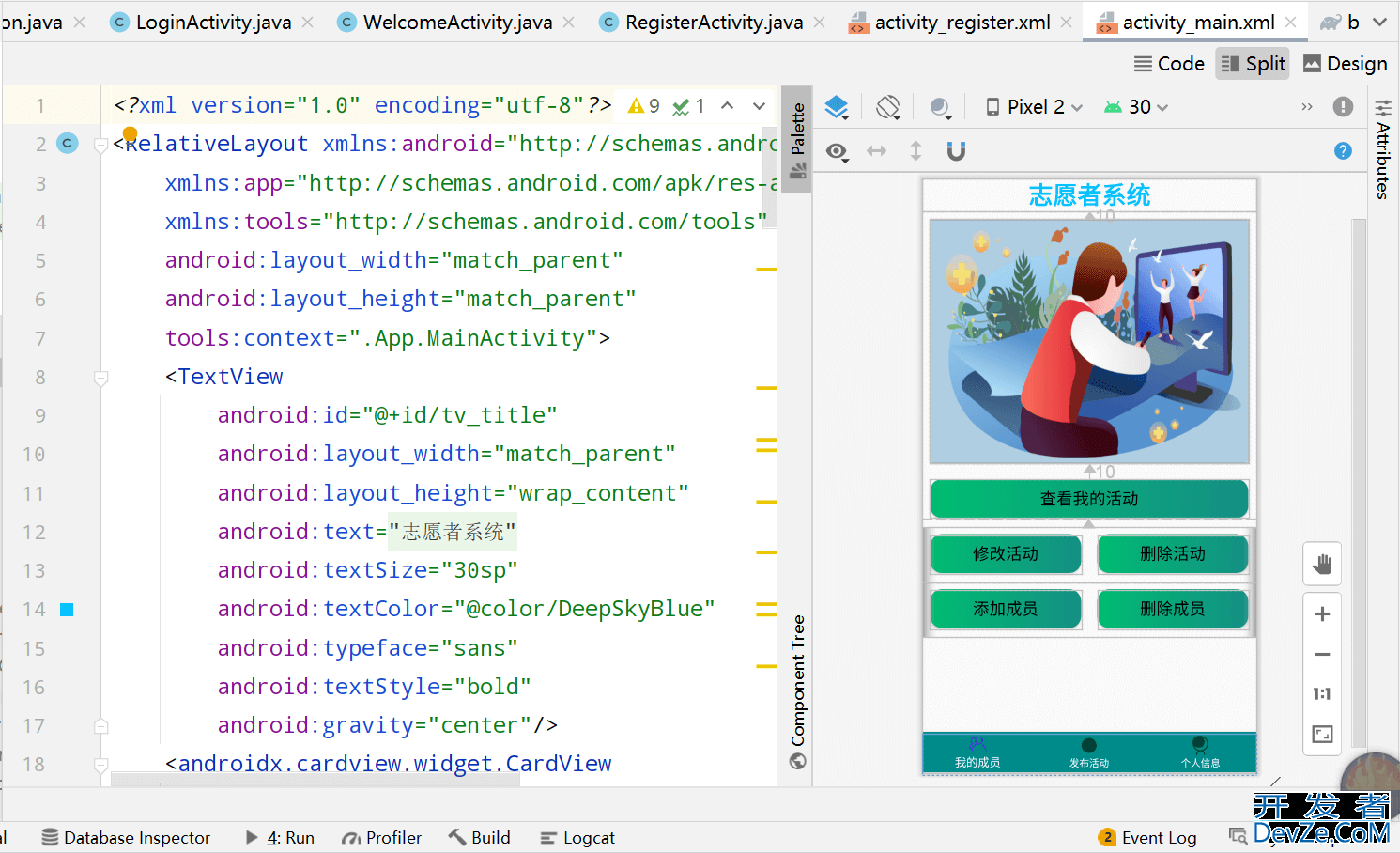
Task: Open the warnings indicator showing 9
Action: click(644, 106)
